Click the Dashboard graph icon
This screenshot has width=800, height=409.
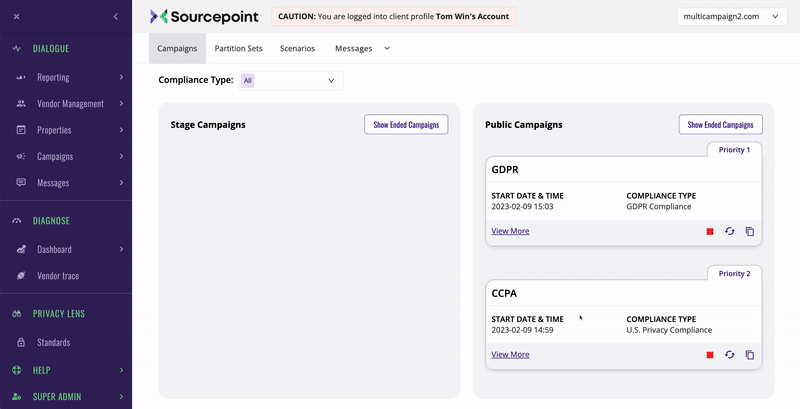coord(21,249)
